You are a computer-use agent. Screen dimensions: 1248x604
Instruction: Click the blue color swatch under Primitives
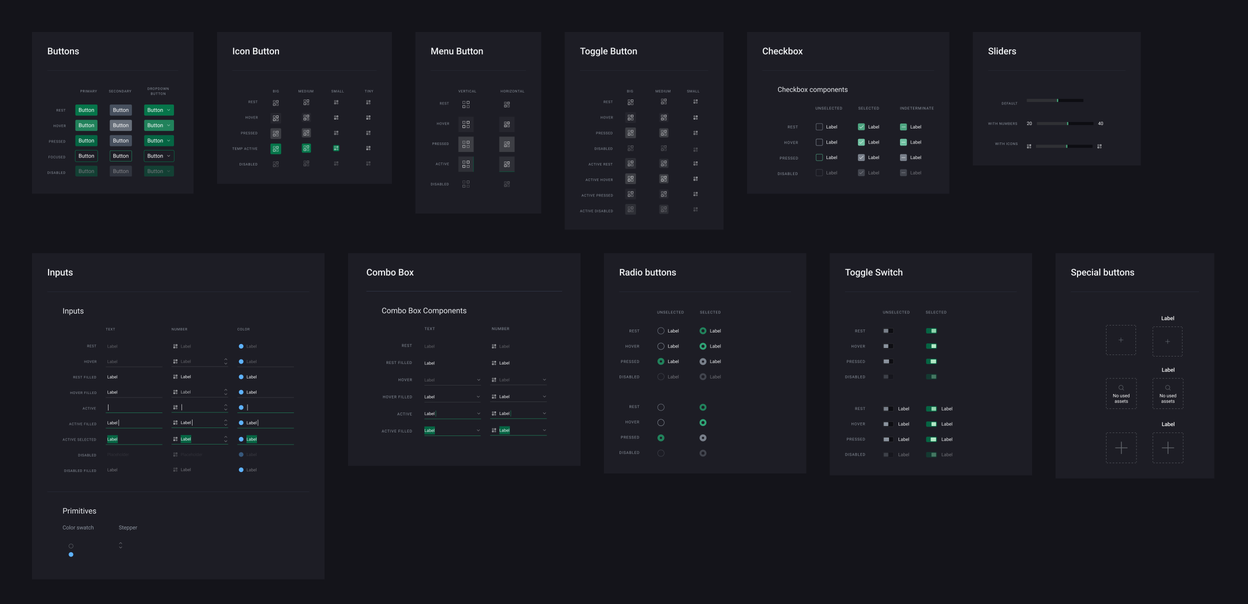(x=71, y=554)
